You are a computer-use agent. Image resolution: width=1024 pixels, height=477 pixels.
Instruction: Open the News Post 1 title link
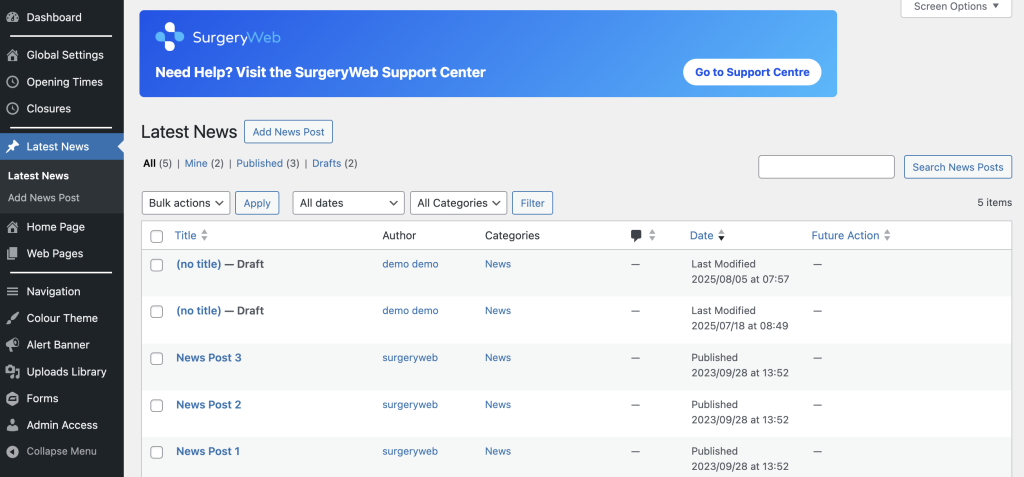(x=208, y=452)
